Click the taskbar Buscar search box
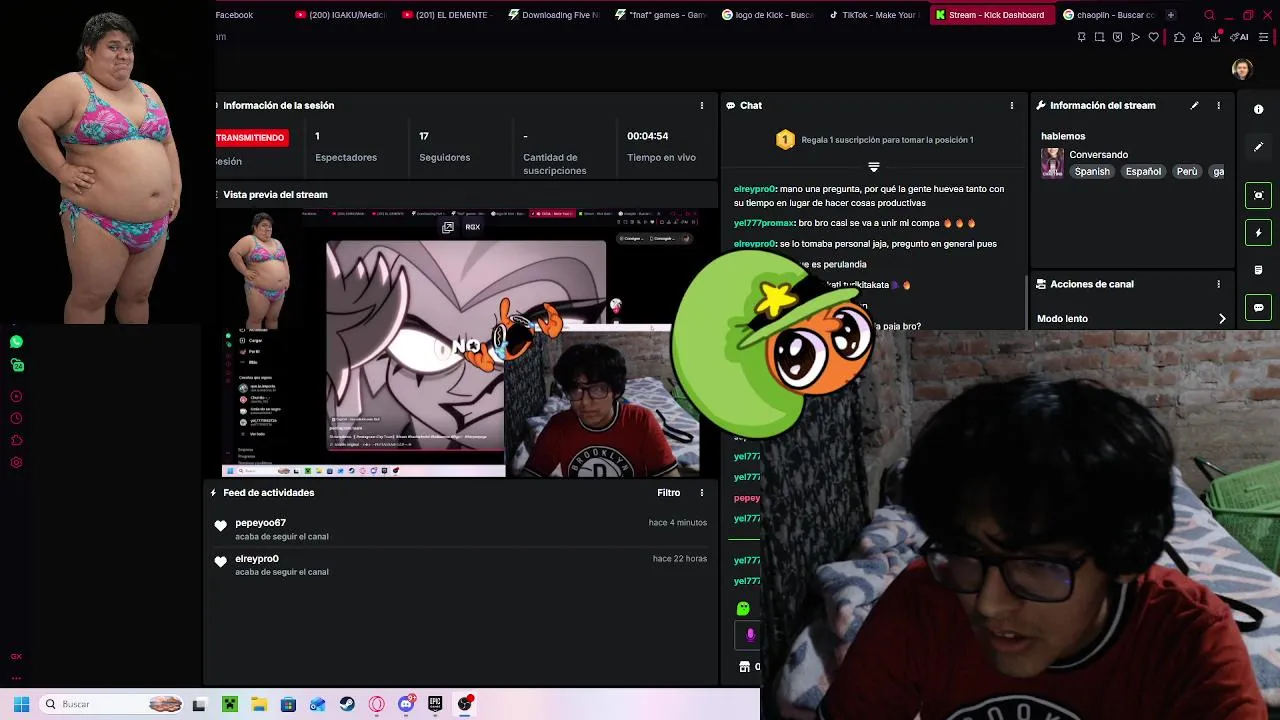Screen dimensions: 1280x720 pos(112,704)
